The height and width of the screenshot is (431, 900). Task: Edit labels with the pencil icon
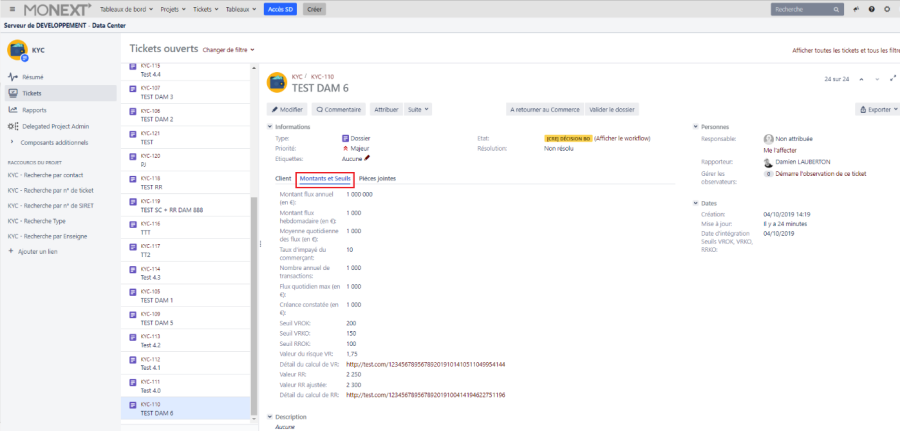click(367, 158)
